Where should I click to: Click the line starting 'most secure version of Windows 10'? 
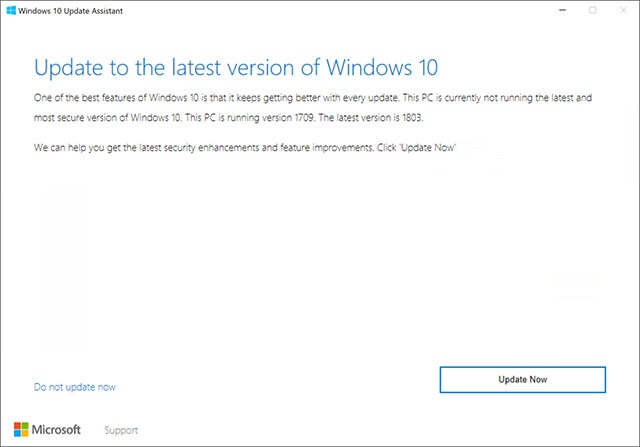point(229,118)
